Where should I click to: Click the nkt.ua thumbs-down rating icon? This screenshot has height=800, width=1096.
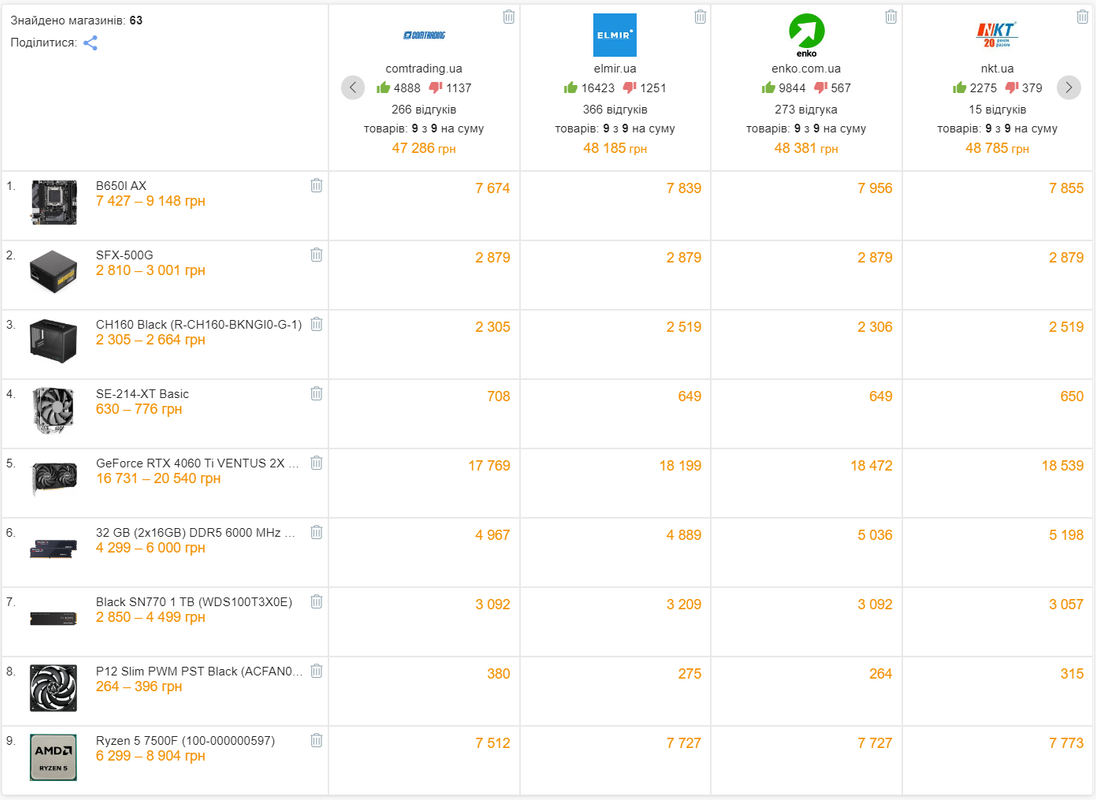1011,88
